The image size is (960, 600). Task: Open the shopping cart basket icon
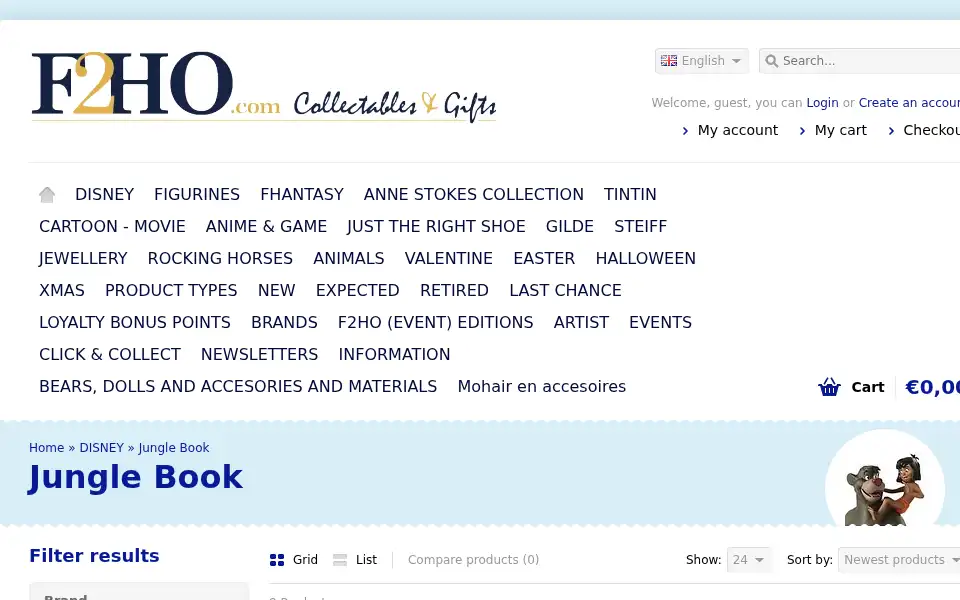tap(829, 387)
